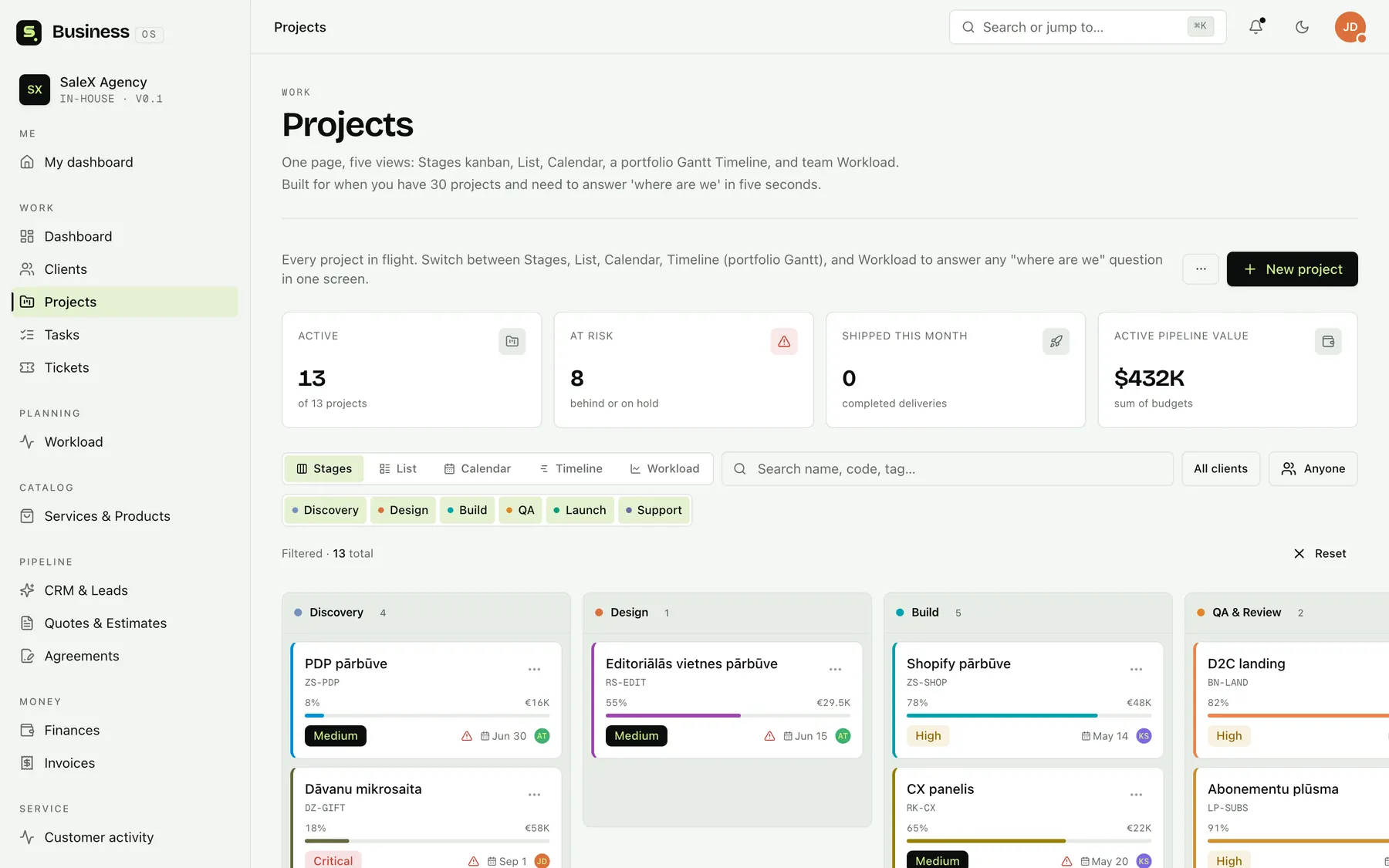1389x868 pixels.
Task: Open the All clients dropdown
Action: click(1221, 468)
